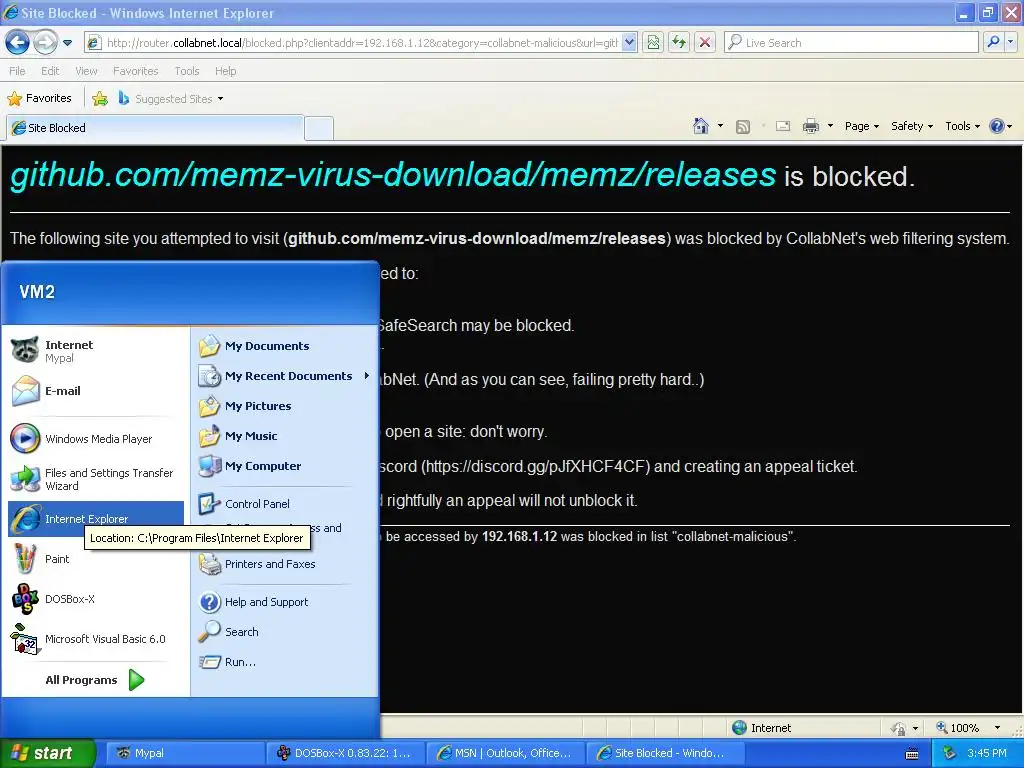Open the File menu

pyautogui.click(x=18, y=71)
